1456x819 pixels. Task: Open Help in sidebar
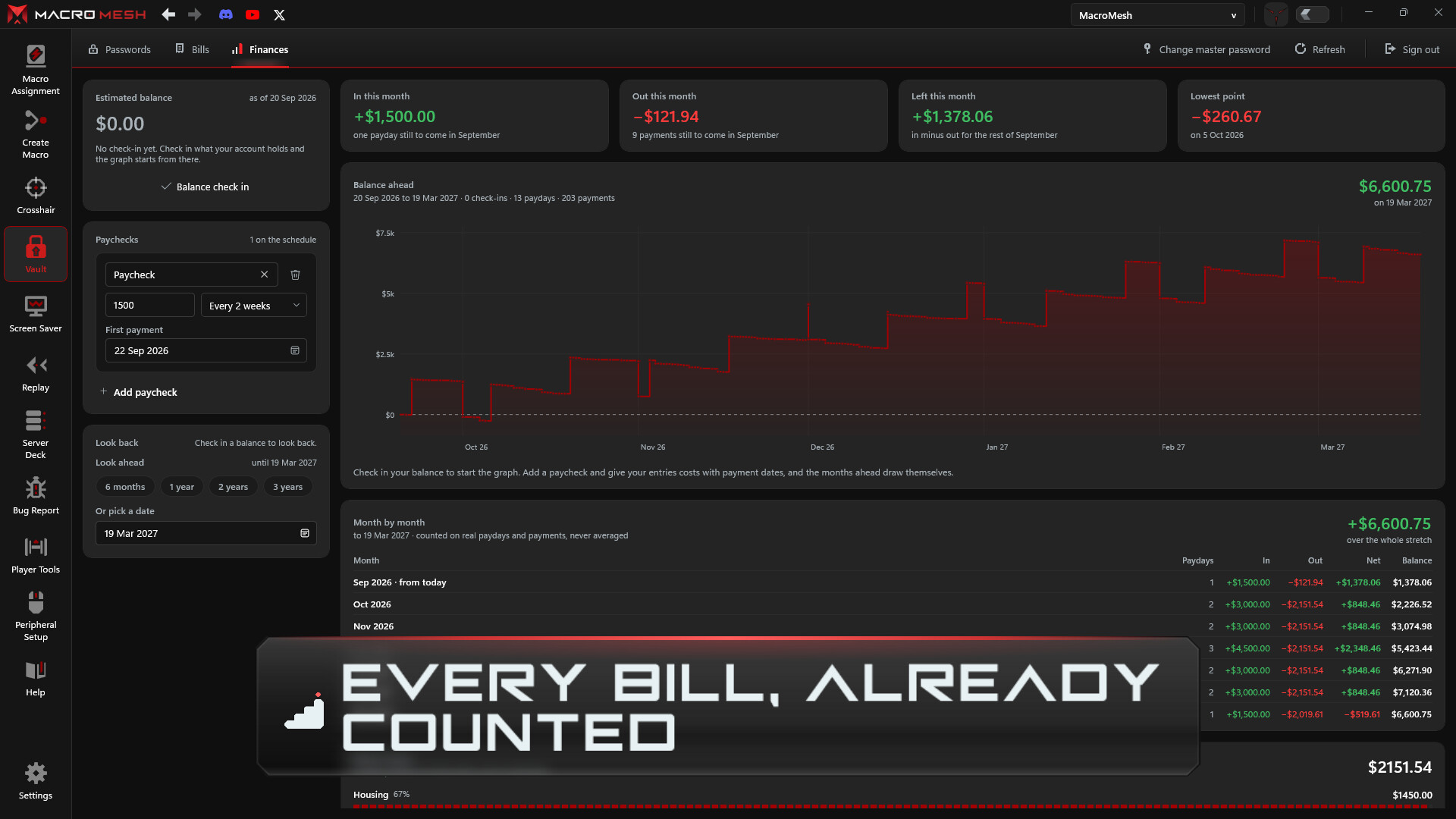(36, 678)
